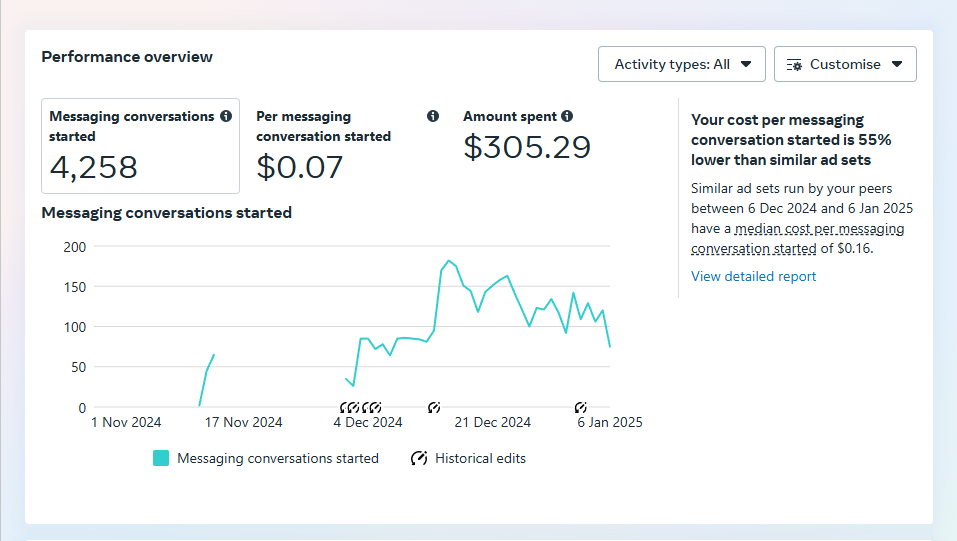Click the Customise settings icon

tap(794, 64)
